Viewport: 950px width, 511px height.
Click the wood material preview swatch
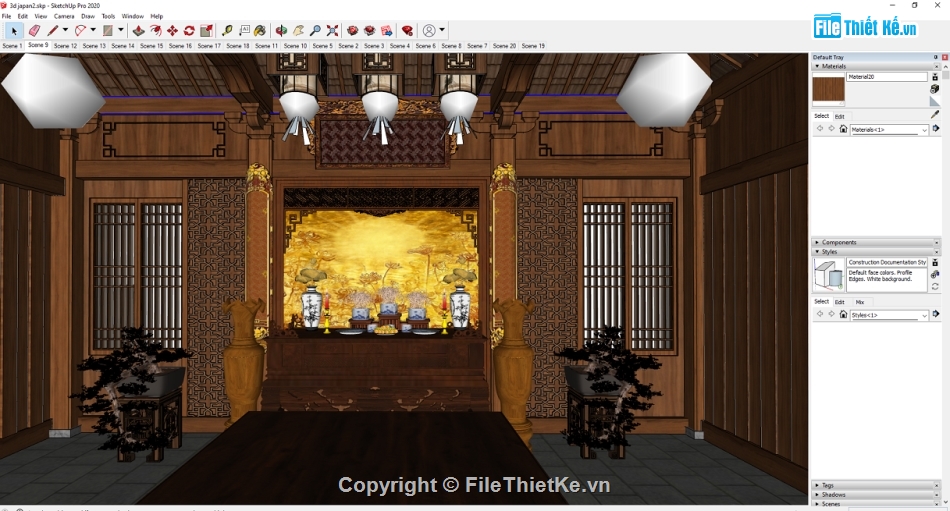click(x=828, y=89)
